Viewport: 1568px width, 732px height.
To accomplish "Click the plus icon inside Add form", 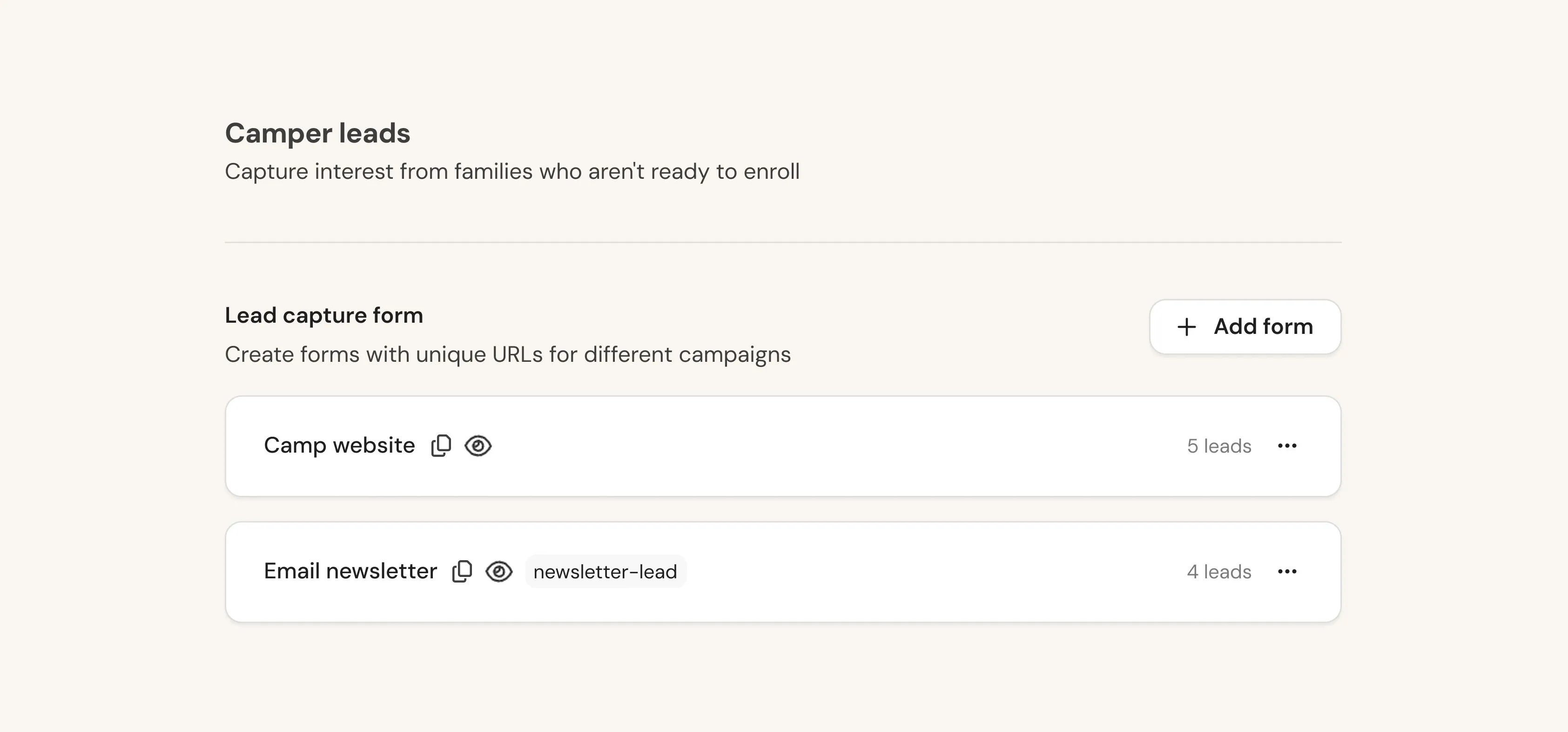I will pyautogui.click(x=1186, y=327).
